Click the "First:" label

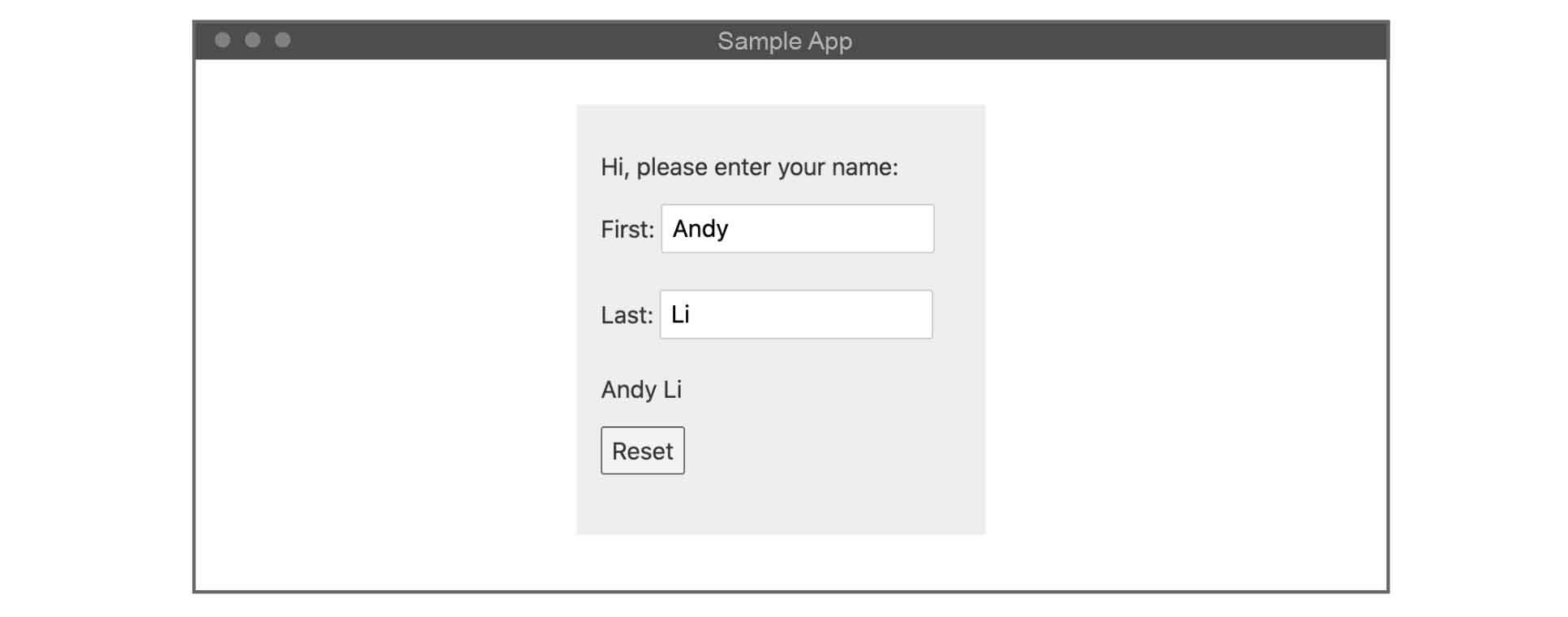[627, 230]
